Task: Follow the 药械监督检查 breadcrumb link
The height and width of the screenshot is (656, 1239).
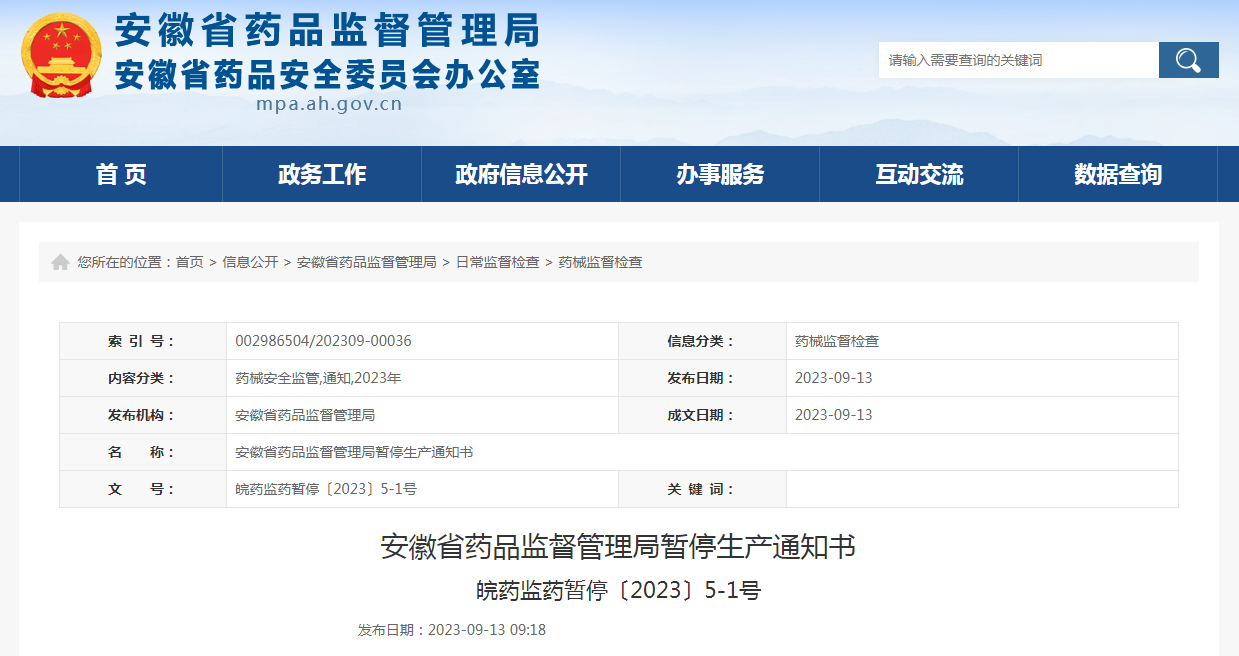Action: coord(600,262)
